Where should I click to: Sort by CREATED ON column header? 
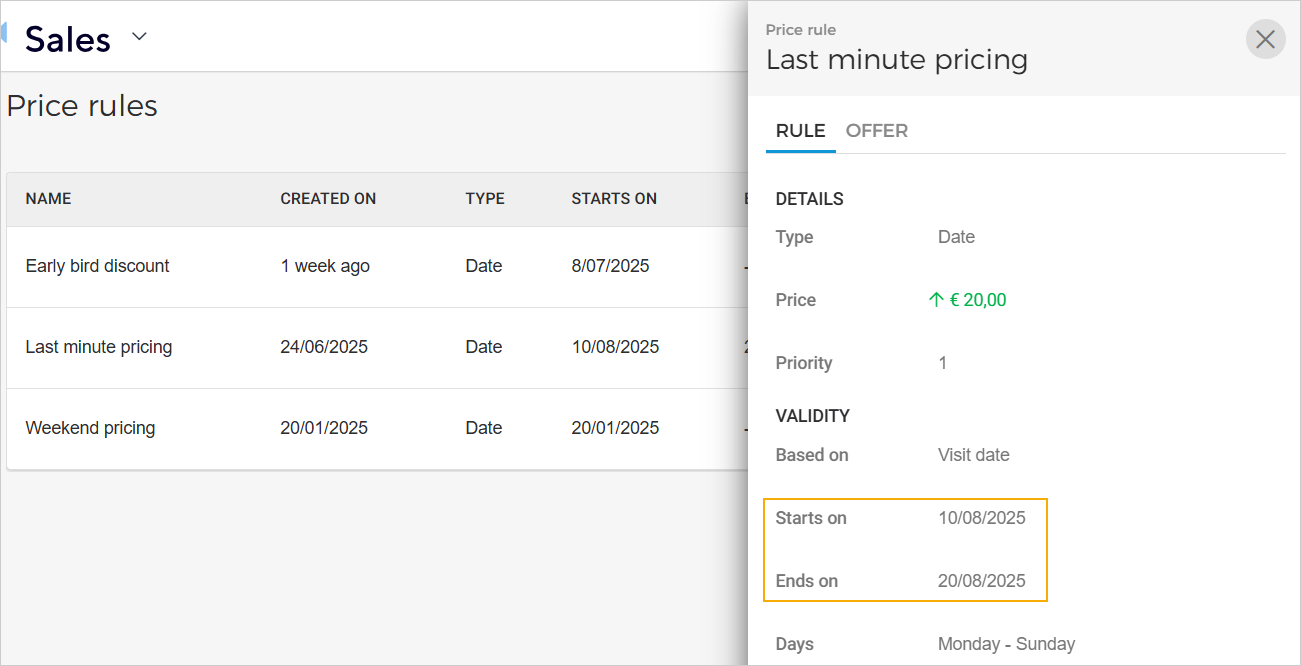click(328, 199)
